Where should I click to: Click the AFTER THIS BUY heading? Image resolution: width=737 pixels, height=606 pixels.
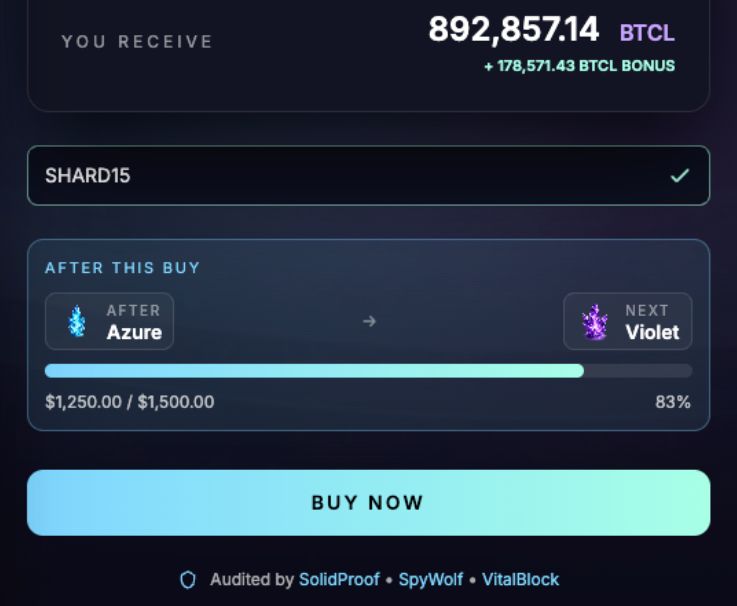pyautogui.click(x=123, y=268)
